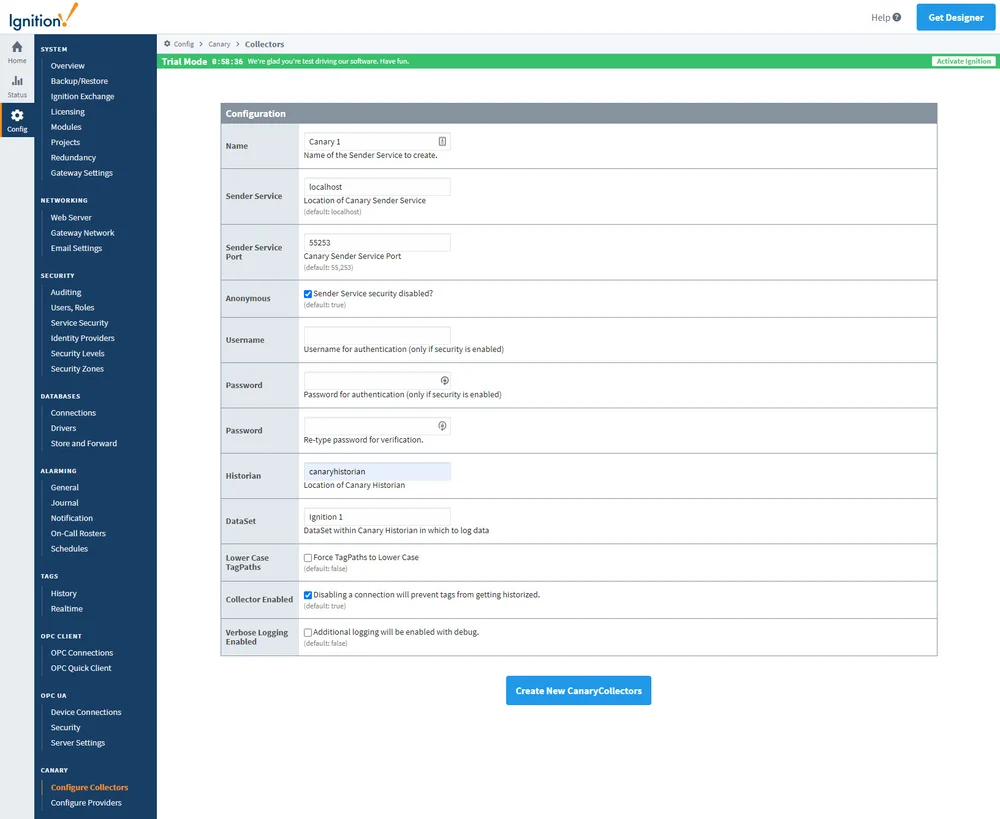Open Configure Collectors under Canary
The height and width of the screenshot is (819, 1000).
[89, 787]
